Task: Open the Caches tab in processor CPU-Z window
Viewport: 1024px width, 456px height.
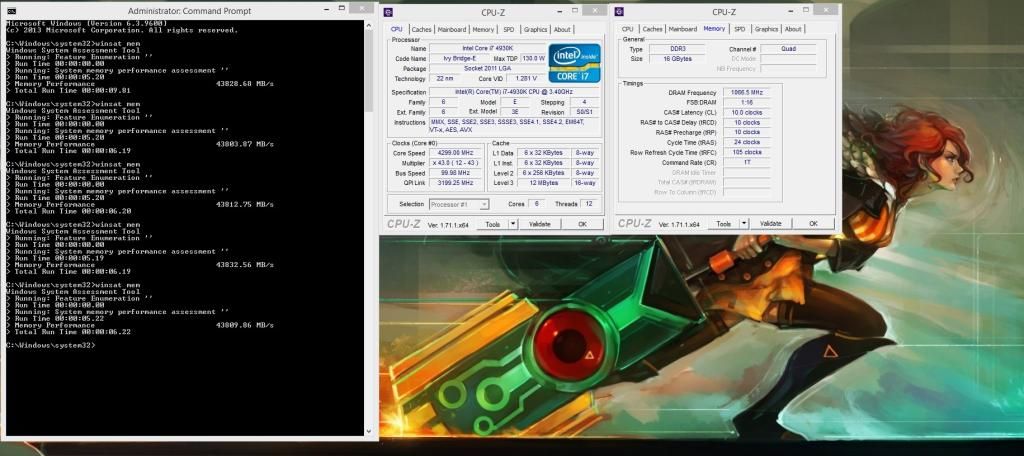Action: (x=421, y=29)
